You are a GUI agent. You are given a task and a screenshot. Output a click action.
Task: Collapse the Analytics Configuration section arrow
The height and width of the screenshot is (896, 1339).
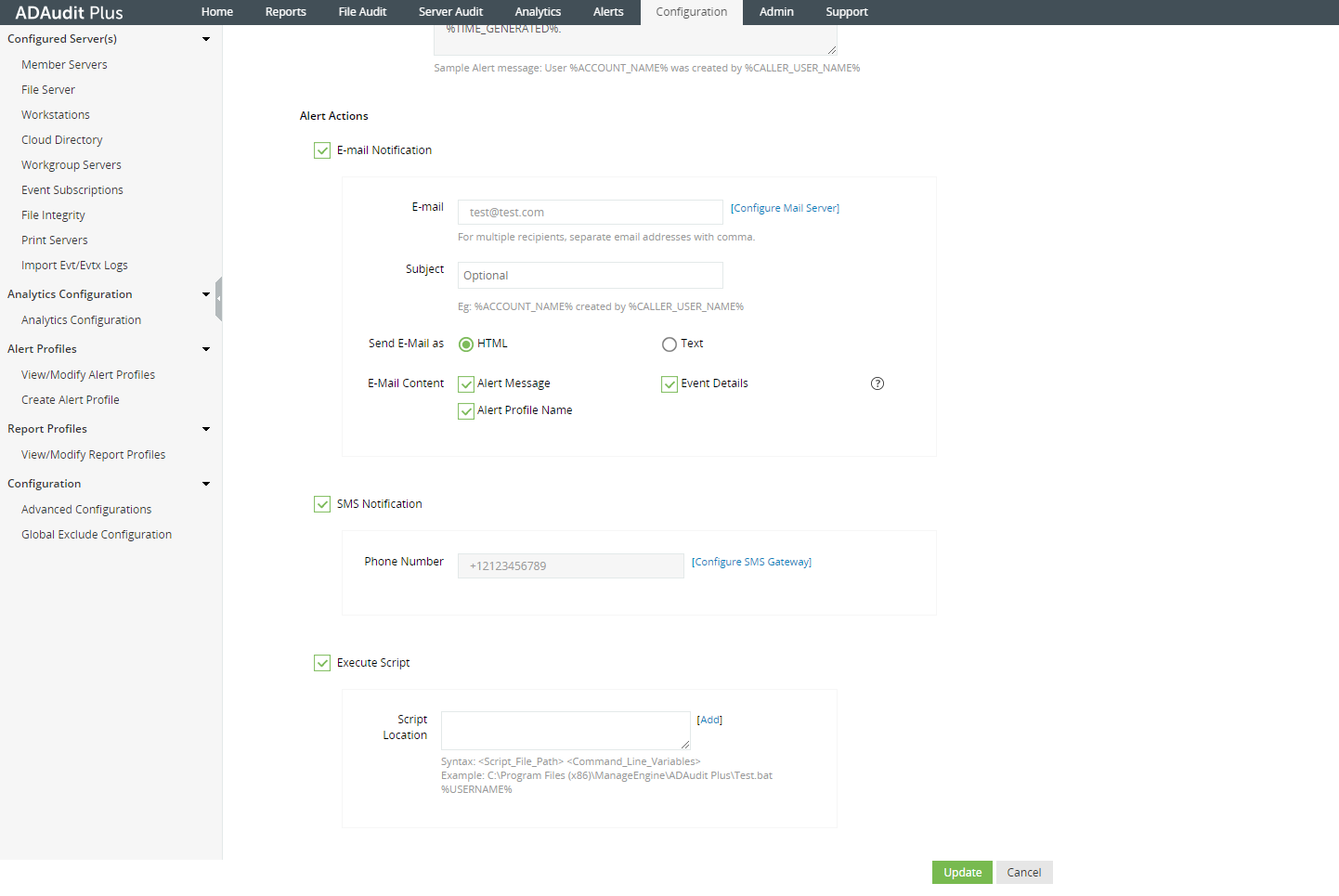click(206, 294)
